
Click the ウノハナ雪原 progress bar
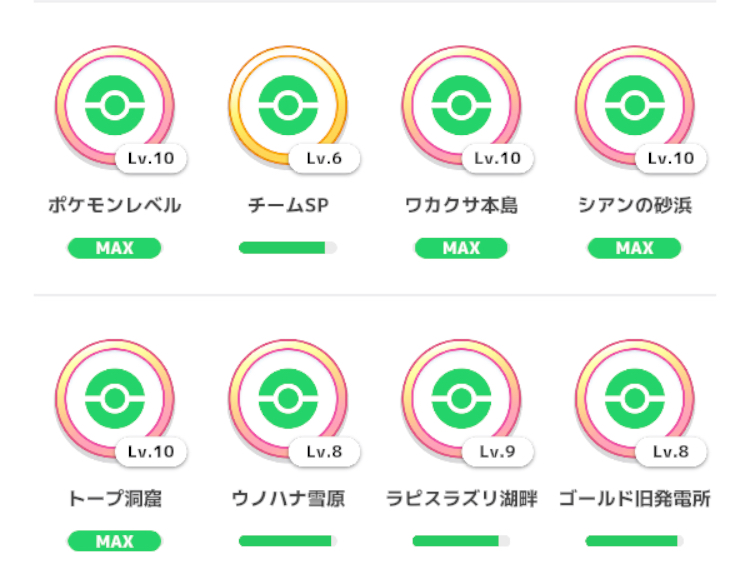pyautogui.click(x=288, y=541)
